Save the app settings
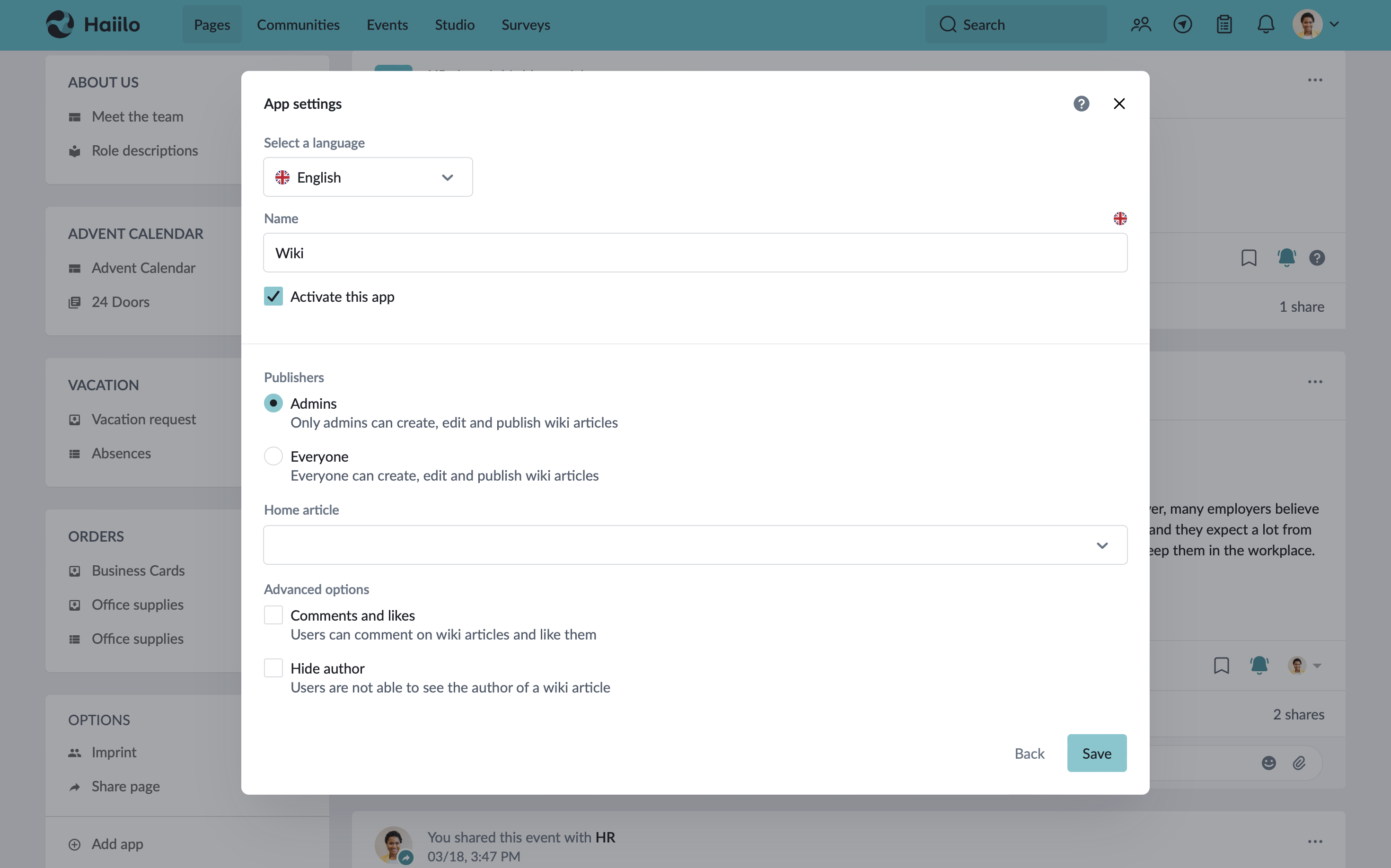This screenshot has width=1391, height=868. point(1097,753)
